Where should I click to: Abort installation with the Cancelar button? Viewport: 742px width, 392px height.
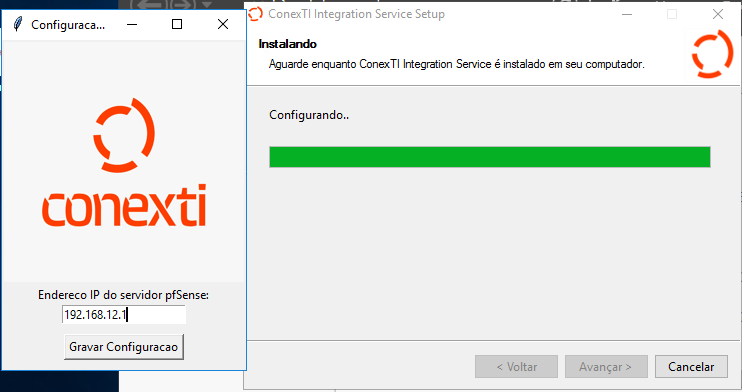click(x=691, y=367)
